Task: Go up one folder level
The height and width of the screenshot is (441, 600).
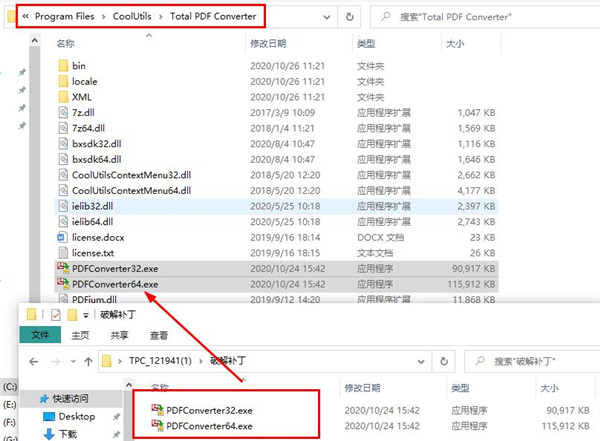Action: [88, 361]
